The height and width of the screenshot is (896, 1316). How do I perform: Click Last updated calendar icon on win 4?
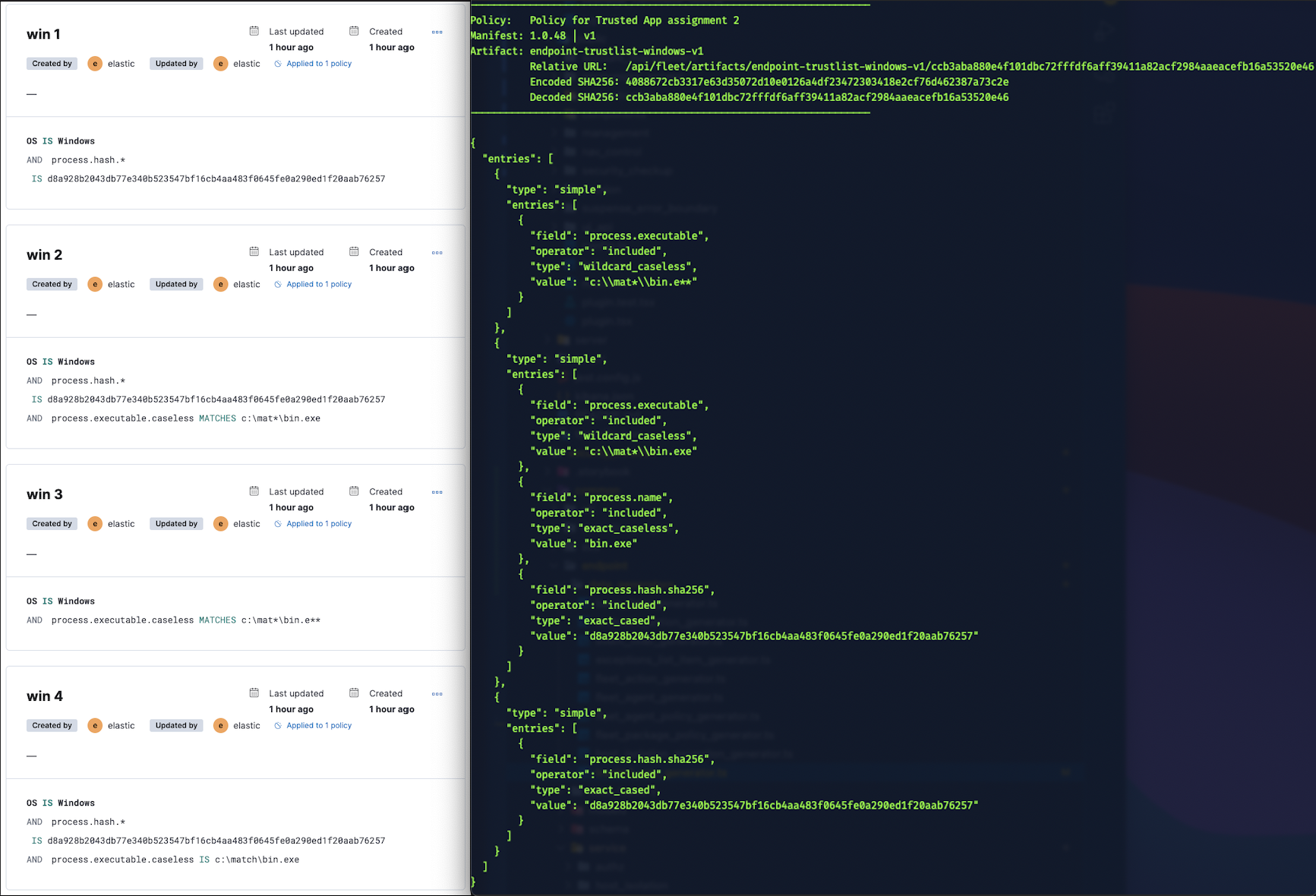254,693
